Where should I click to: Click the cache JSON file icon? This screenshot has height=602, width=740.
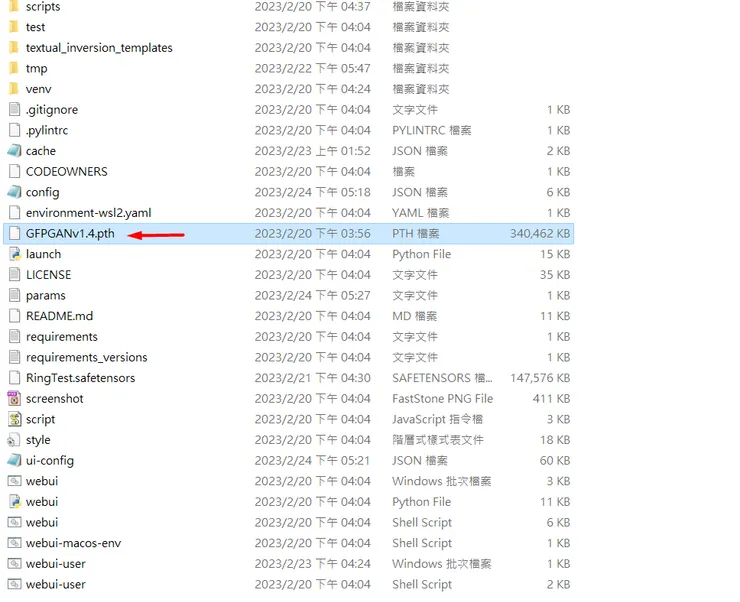click(x=15, y=151)
